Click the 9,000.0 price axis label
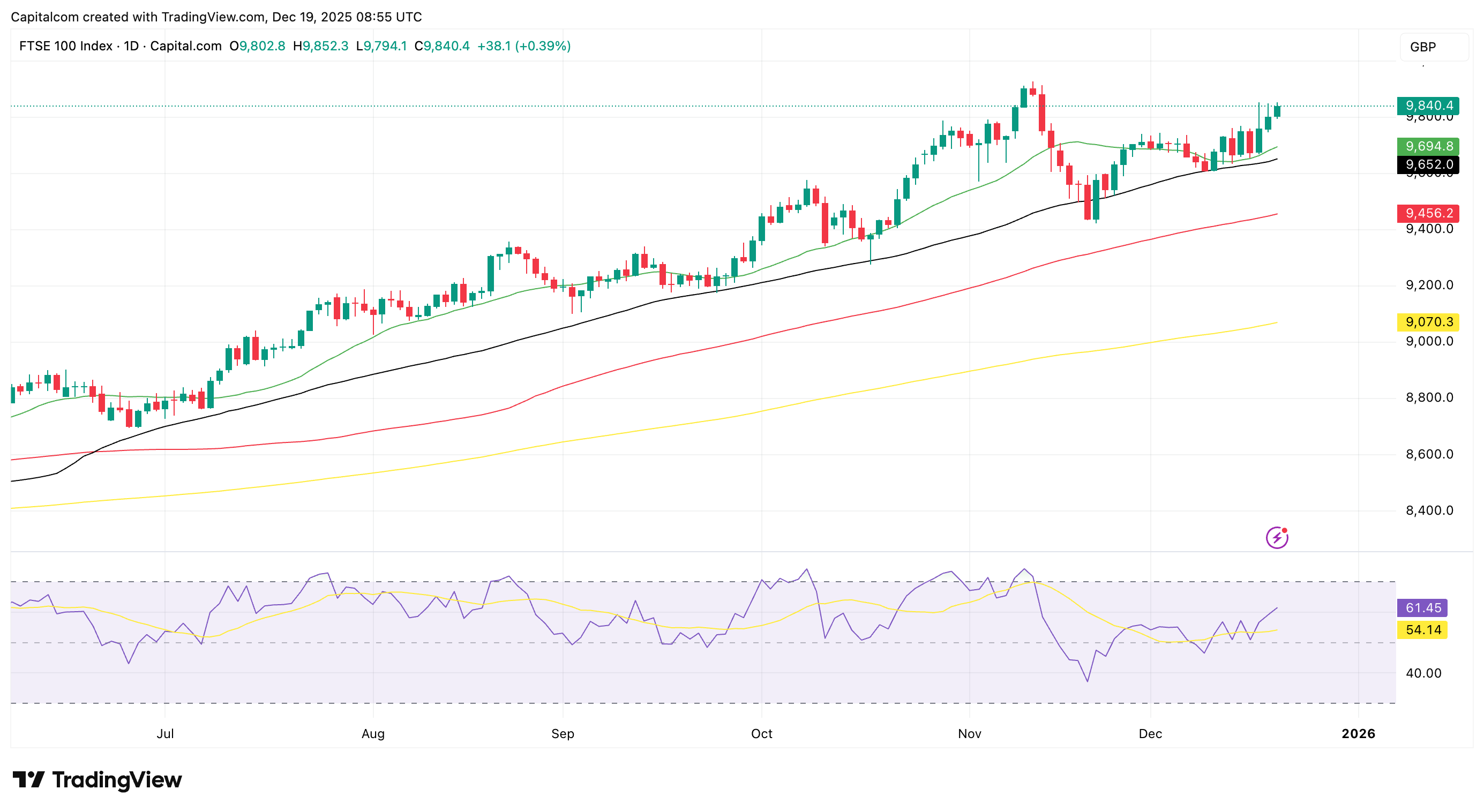 [x=1429, y=341]
